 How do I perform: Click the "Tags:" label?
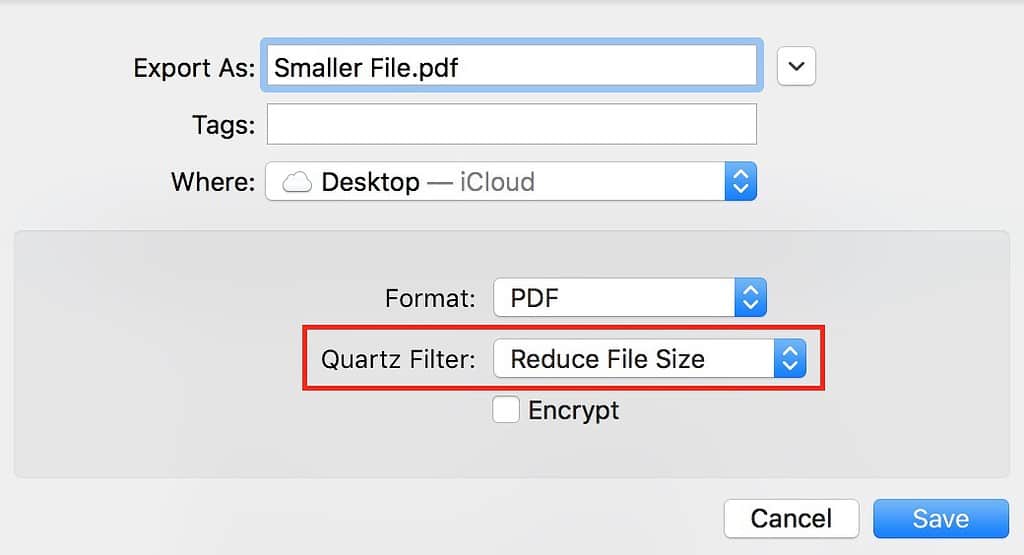click(x=223, y=125)
